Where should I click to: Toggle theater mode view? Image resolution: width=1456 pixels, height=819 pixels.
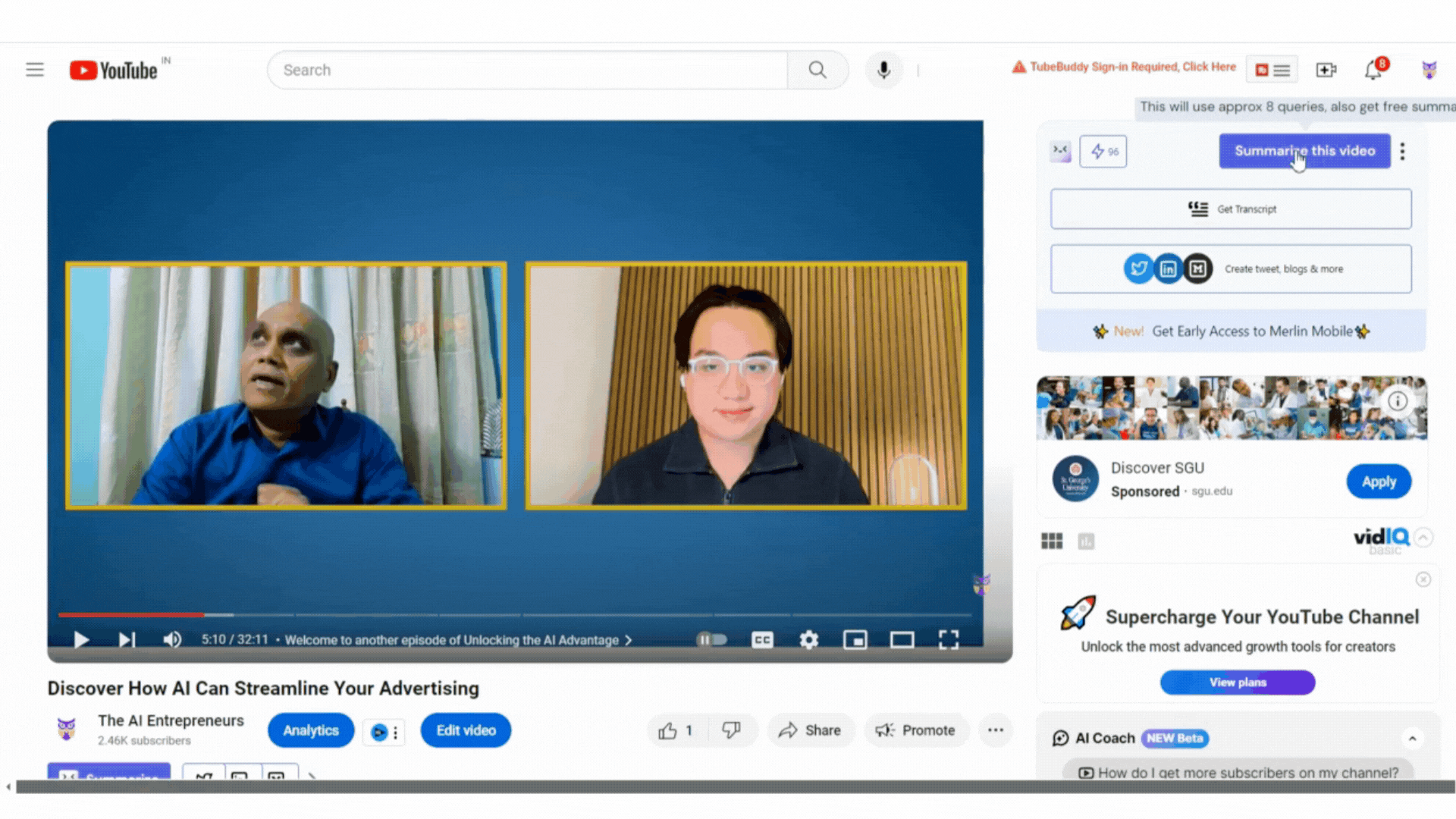tap(902, 640)
